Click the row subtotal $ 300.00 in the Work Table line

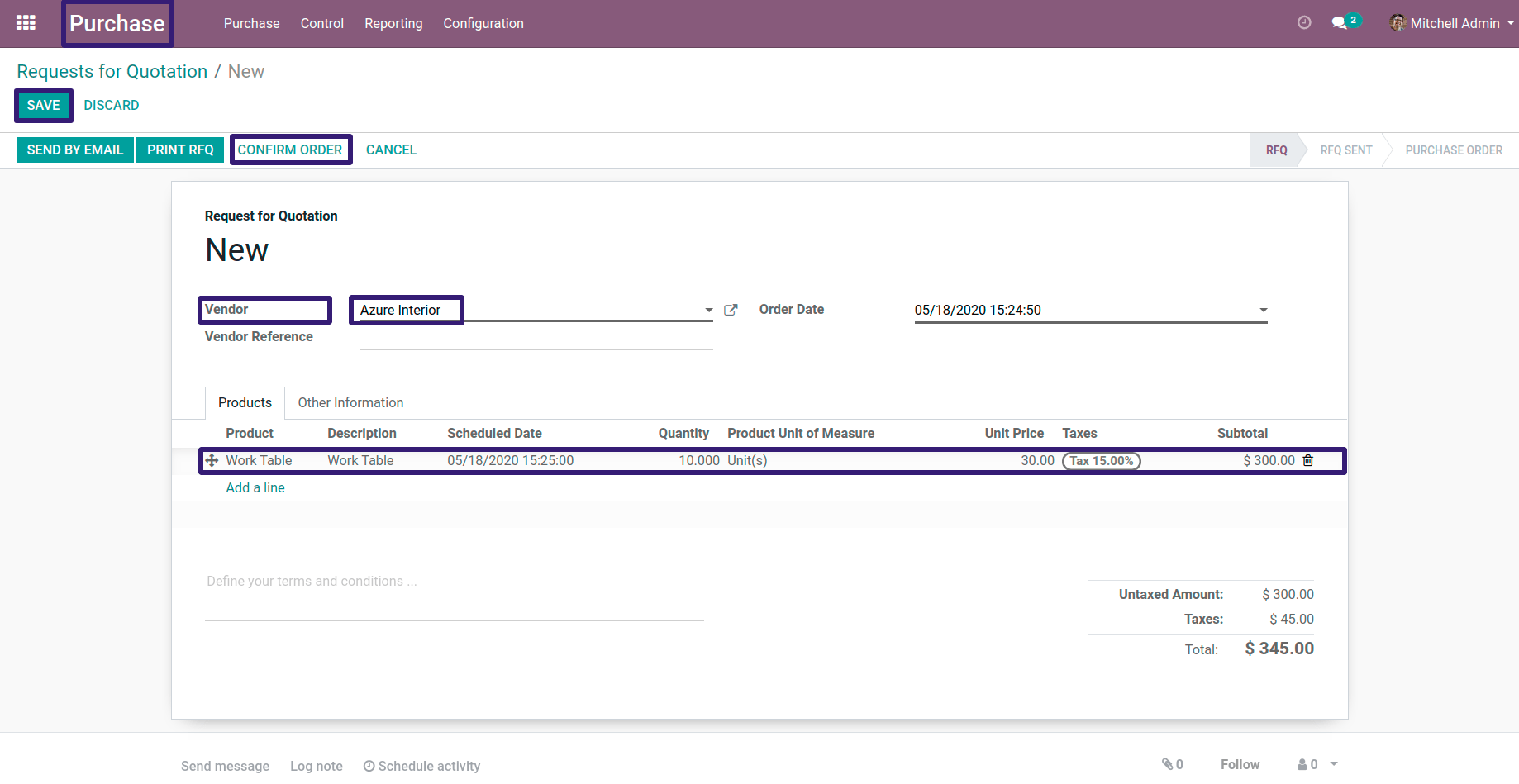(x=1269, y=460)
